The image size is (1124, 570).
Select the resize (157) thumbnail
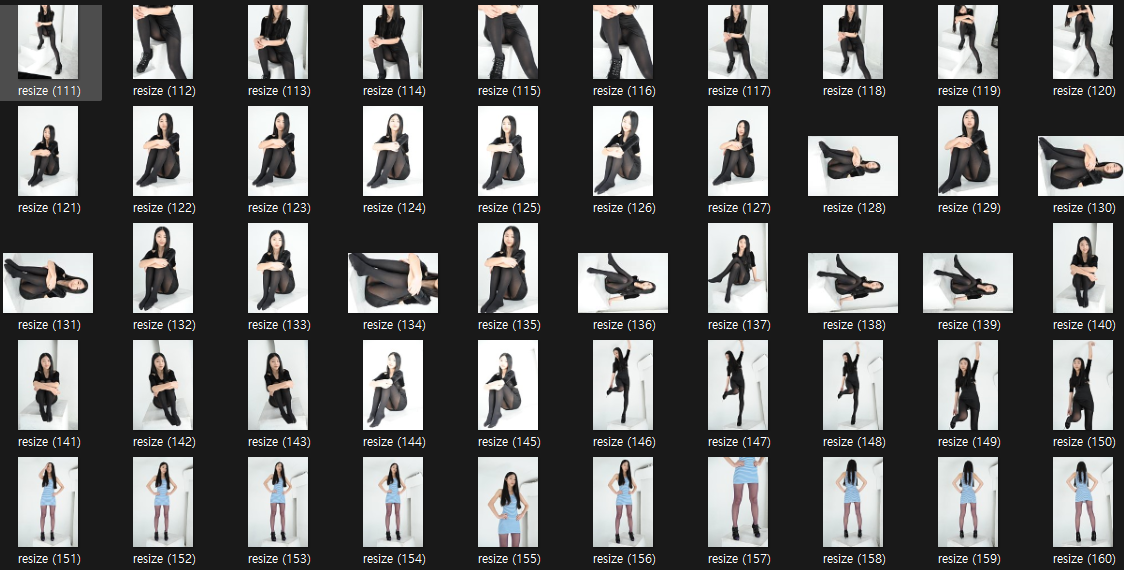(x=738, y=502)
